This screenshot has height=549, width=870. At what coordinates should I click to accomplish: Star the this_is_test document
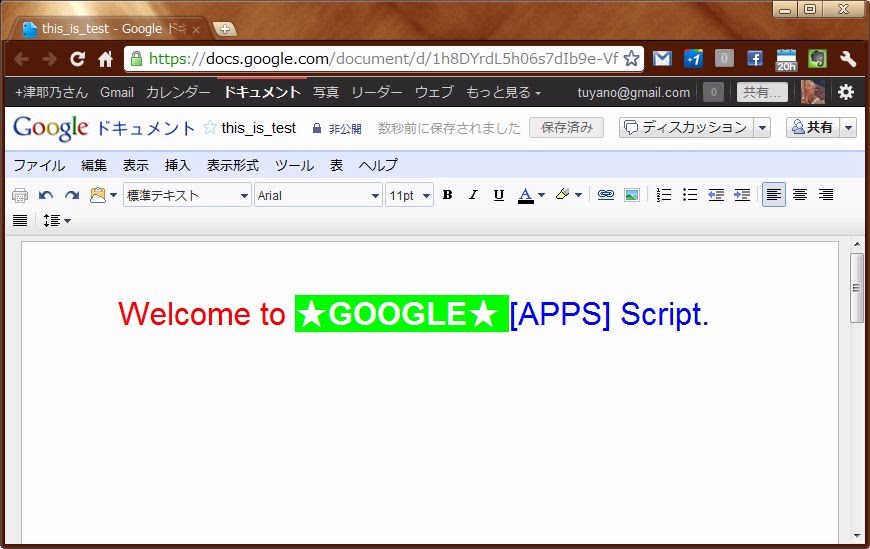[x=210, y=128]
